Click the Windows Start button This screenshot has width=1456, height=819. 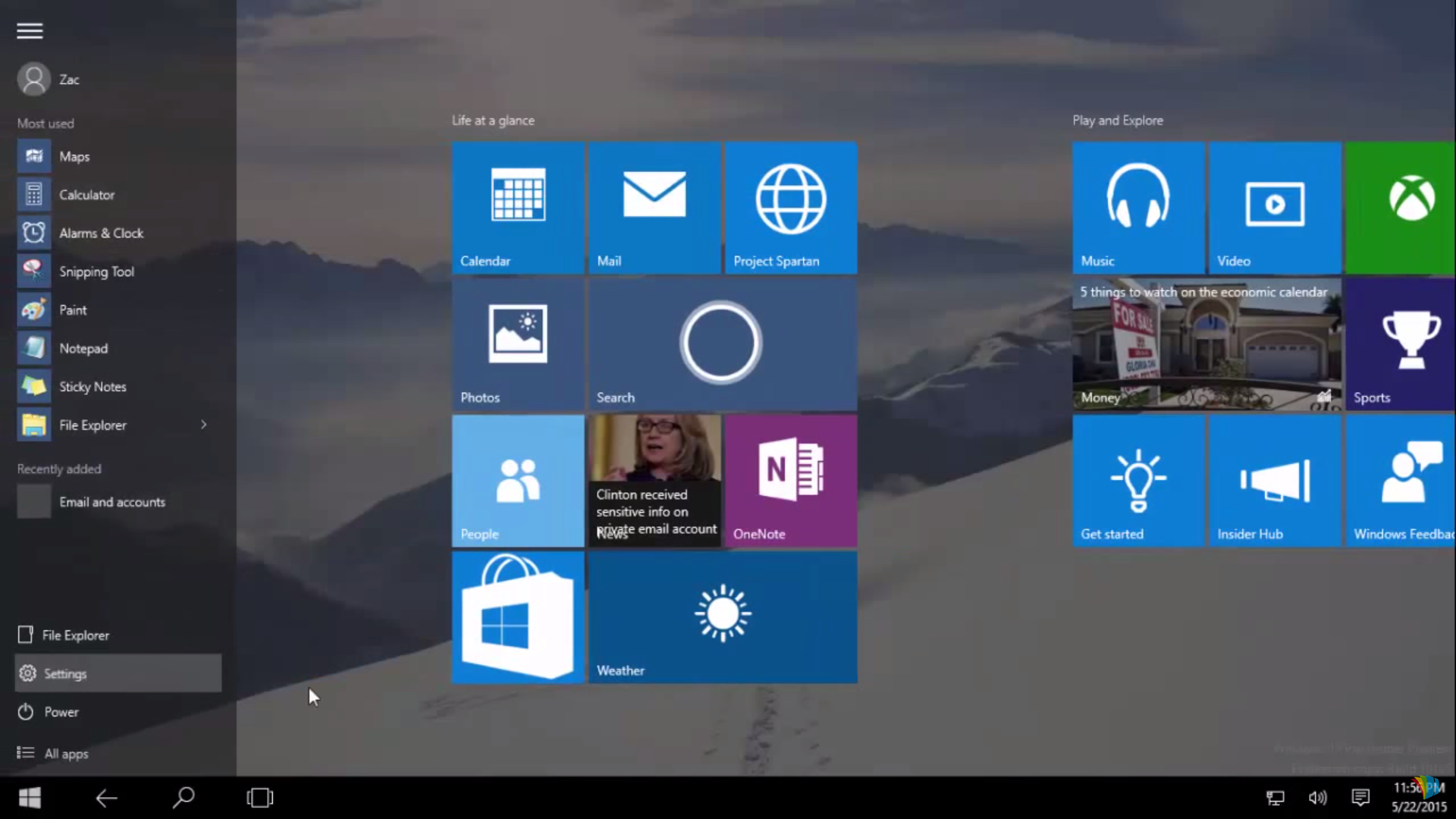(30, 798)
